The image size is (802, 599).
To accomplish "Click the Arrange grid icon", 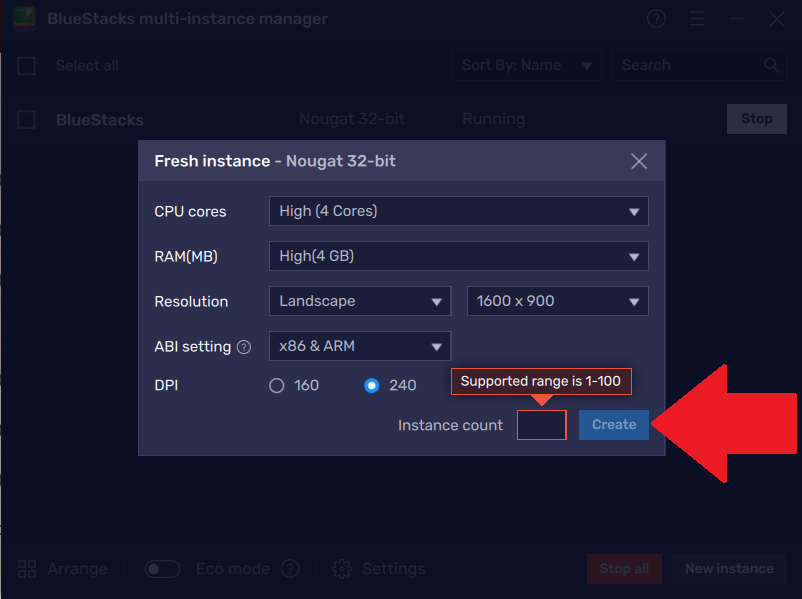I will coord(27,569).
